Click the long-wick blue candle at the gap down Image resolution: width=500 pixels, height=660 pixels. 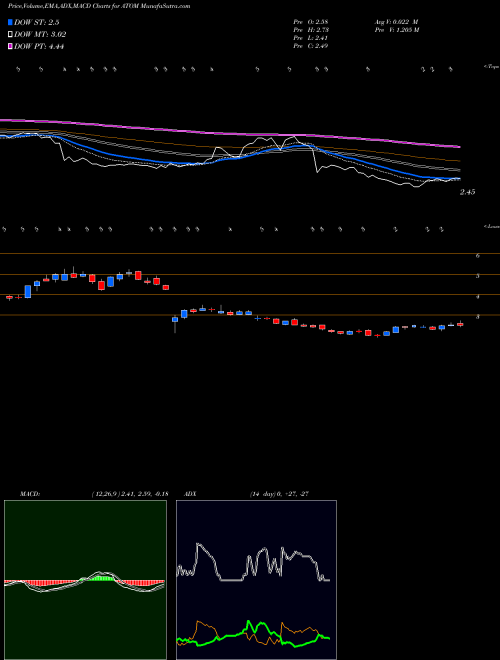point(175,322)
